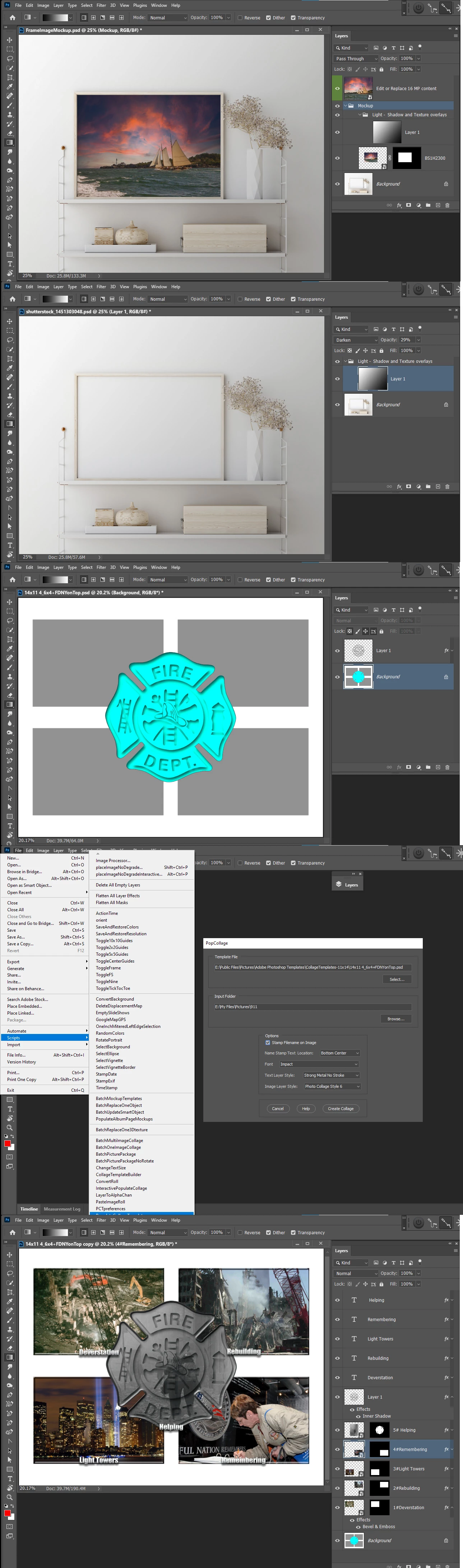The image size is (463, 1568).
Task: Open Pass Through blend mode dropdown
Action: [x=356, y=58]
